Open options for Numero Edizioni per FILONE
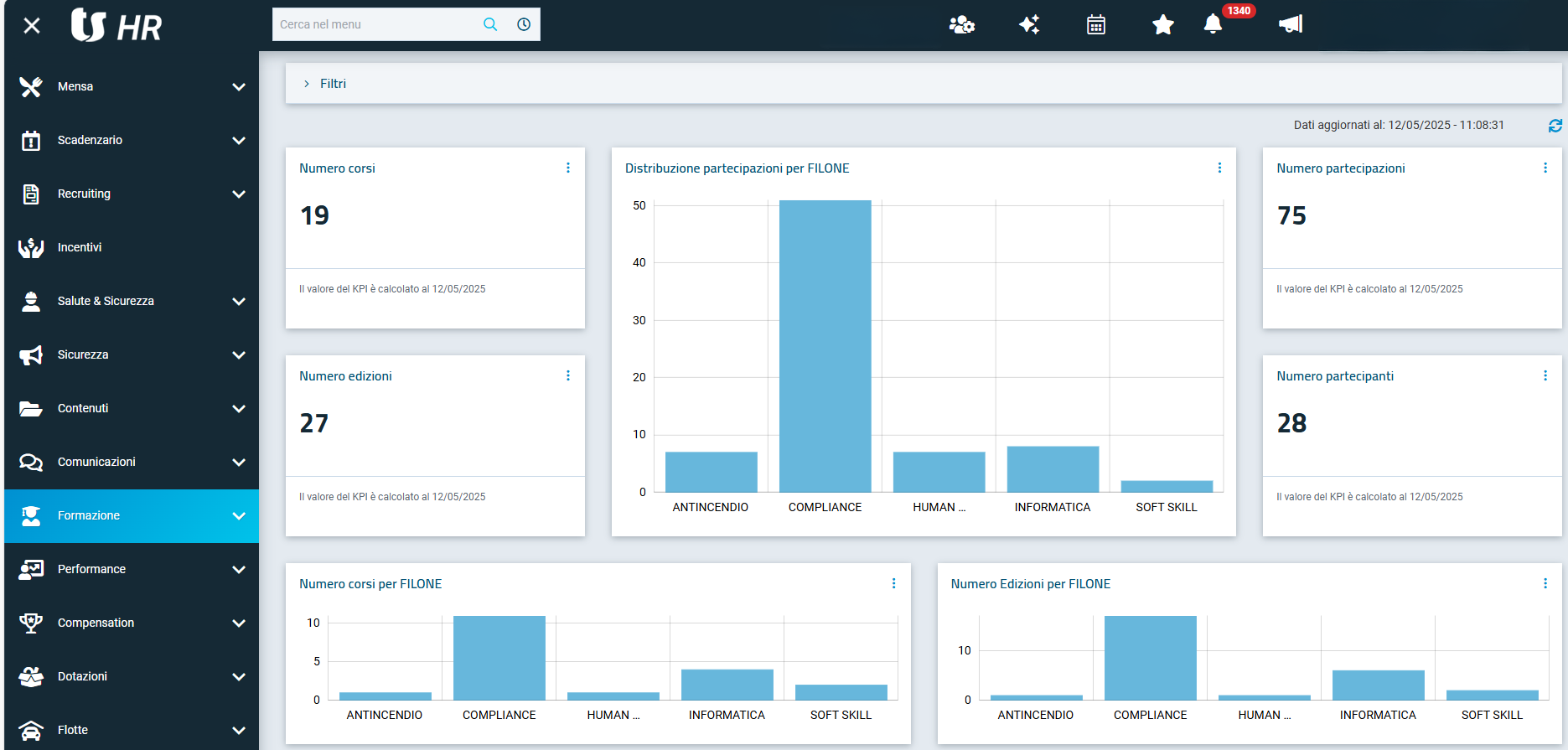 pos(1545,583)
